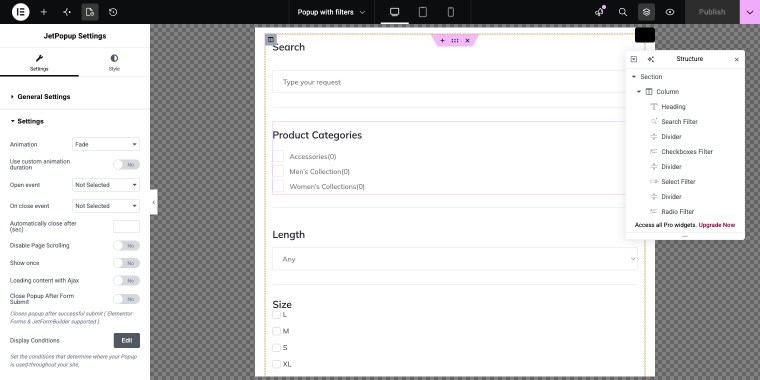The height and width of the screenshot is (380, 760).
Task: Toggle Disable Page Scrolling switch
Action: click(127, 246)
